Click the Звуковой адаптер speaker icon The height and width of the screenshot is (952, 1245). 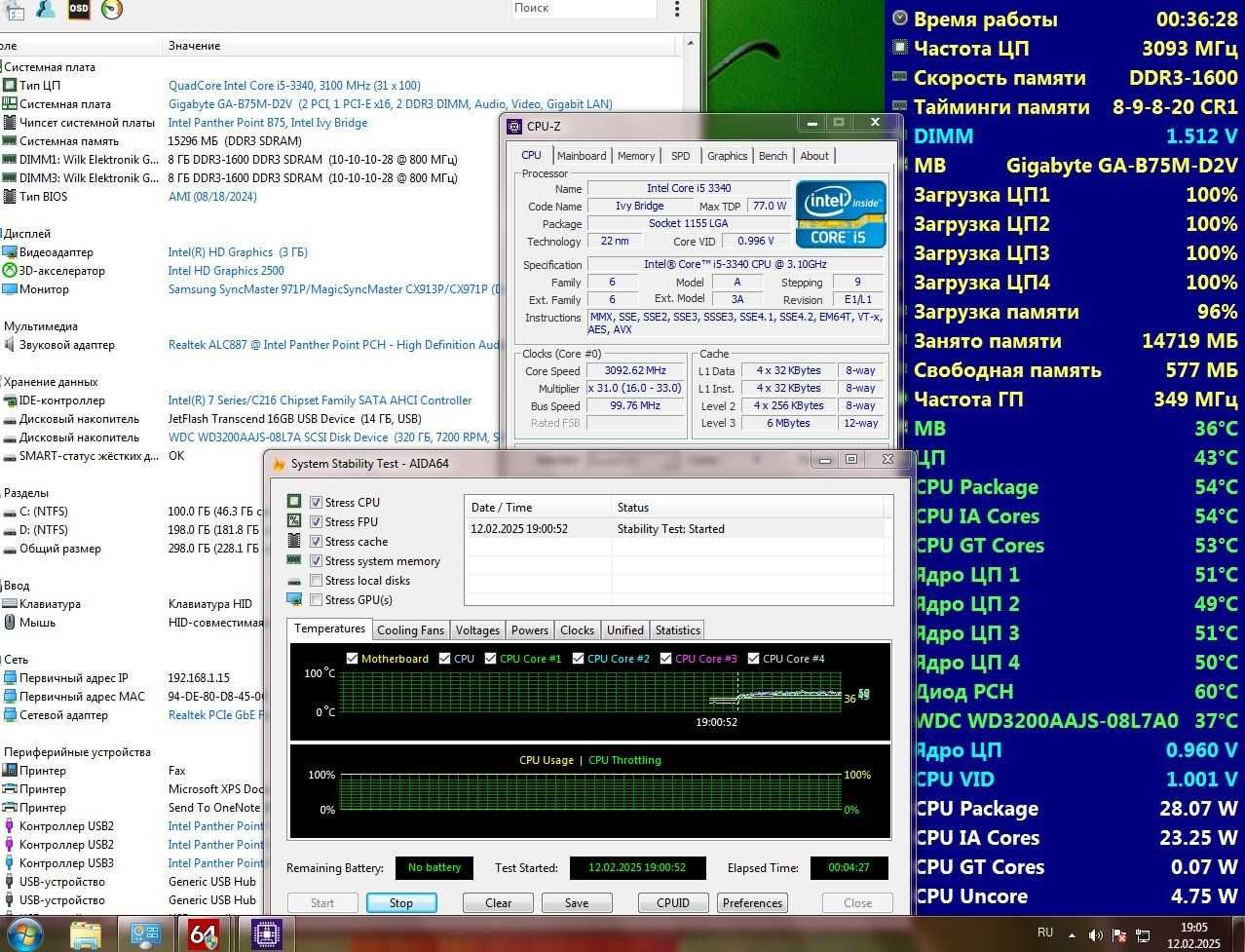(x=10, y=345)
